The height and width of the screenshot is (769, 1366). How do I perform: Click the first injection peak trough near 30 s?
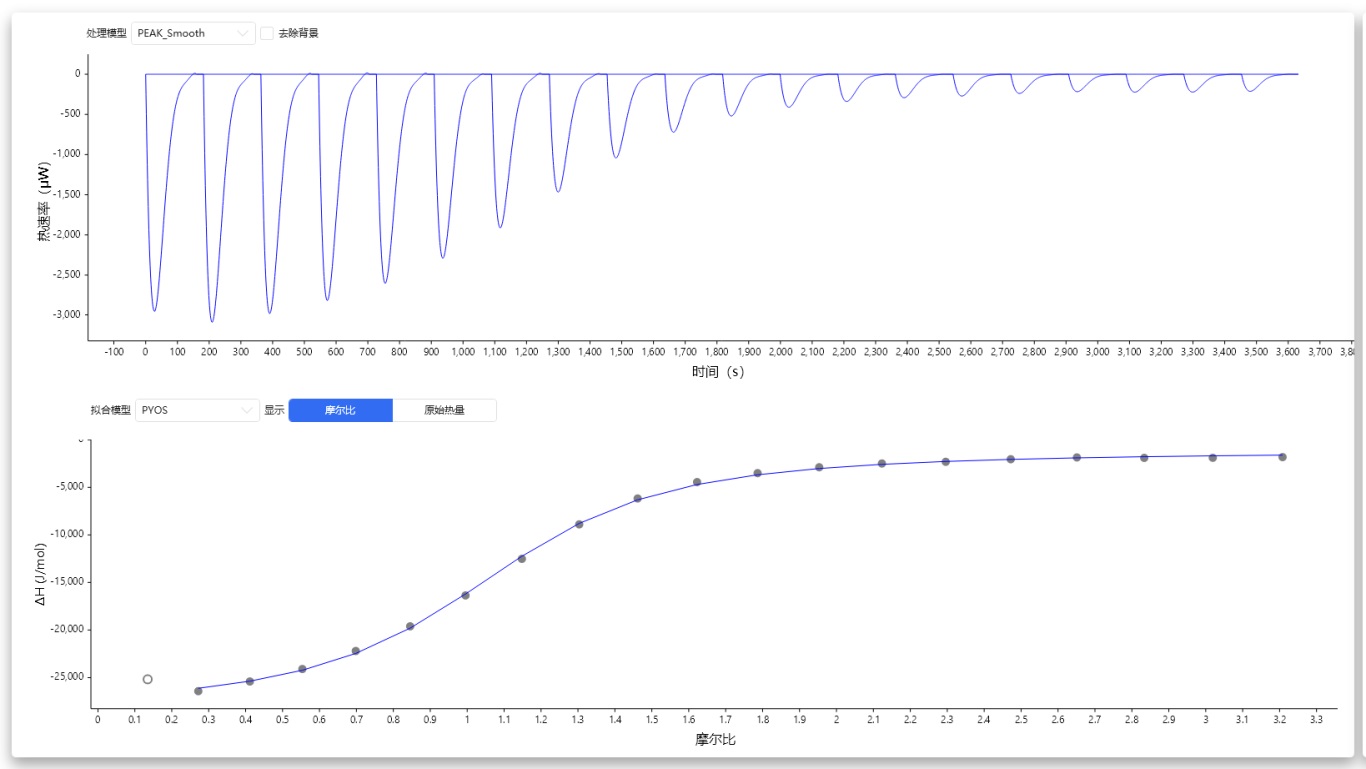click(154, 310)
